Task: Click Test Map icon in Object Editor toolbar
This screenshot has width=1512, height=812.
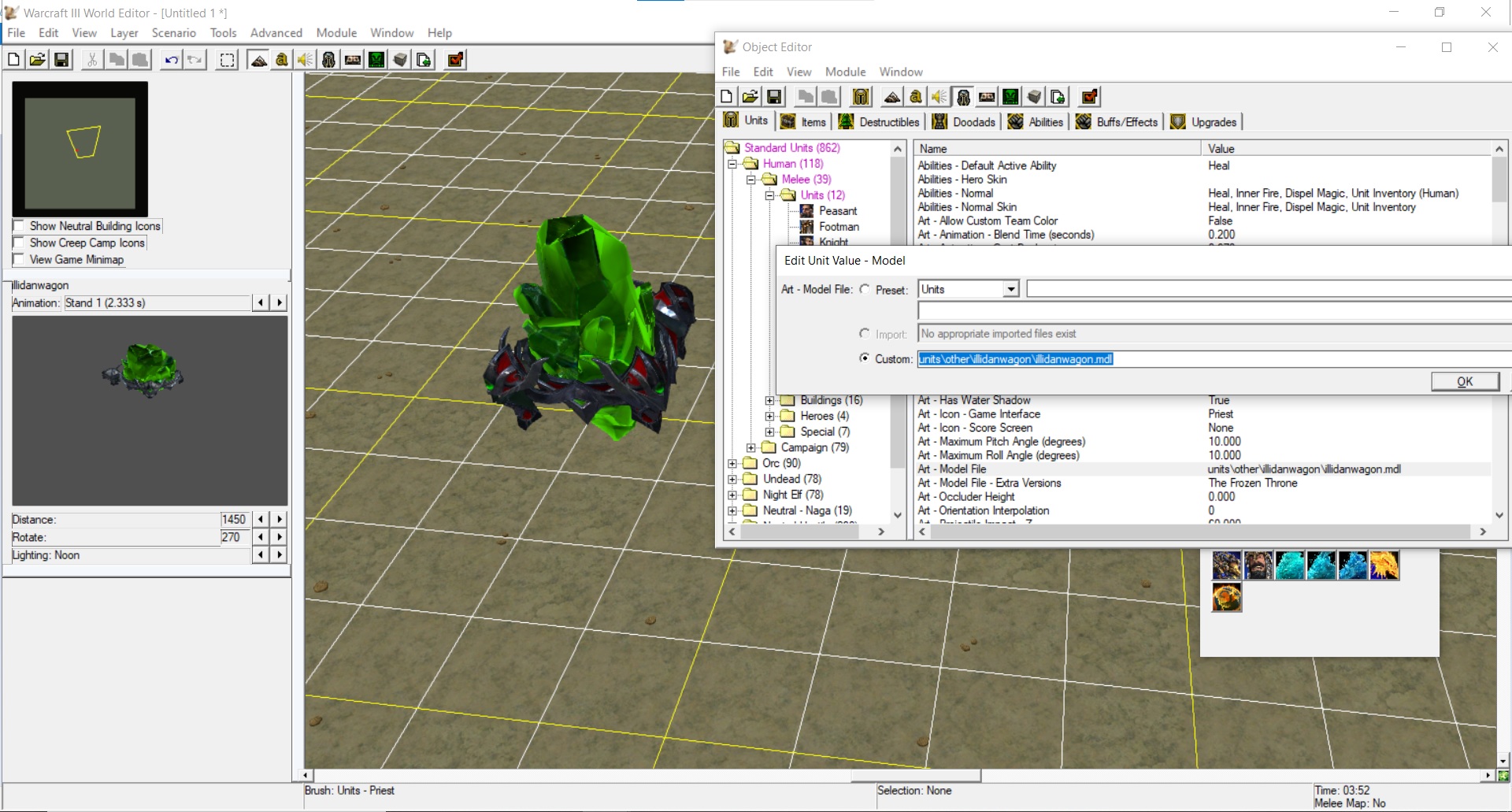Action: pos(1089,97)
